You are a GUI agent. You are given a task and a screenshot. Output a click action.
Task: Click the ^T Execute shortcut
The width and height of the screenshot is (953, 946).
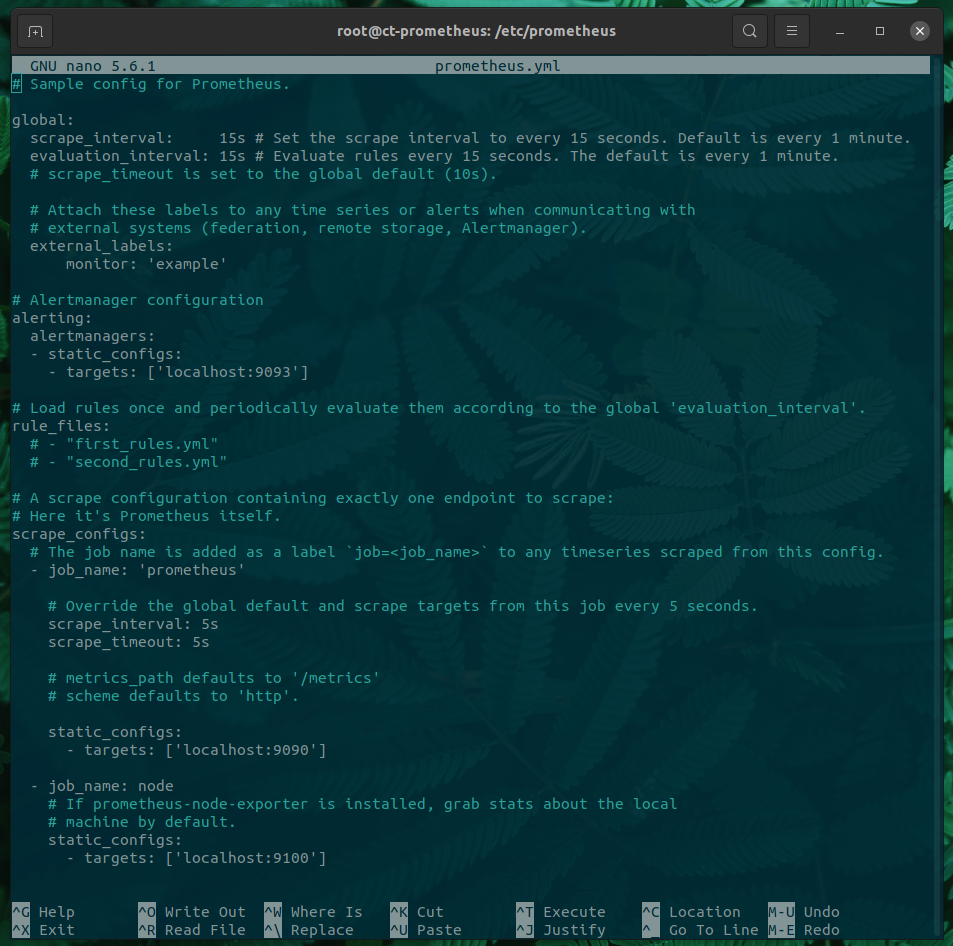click(561, 912)
